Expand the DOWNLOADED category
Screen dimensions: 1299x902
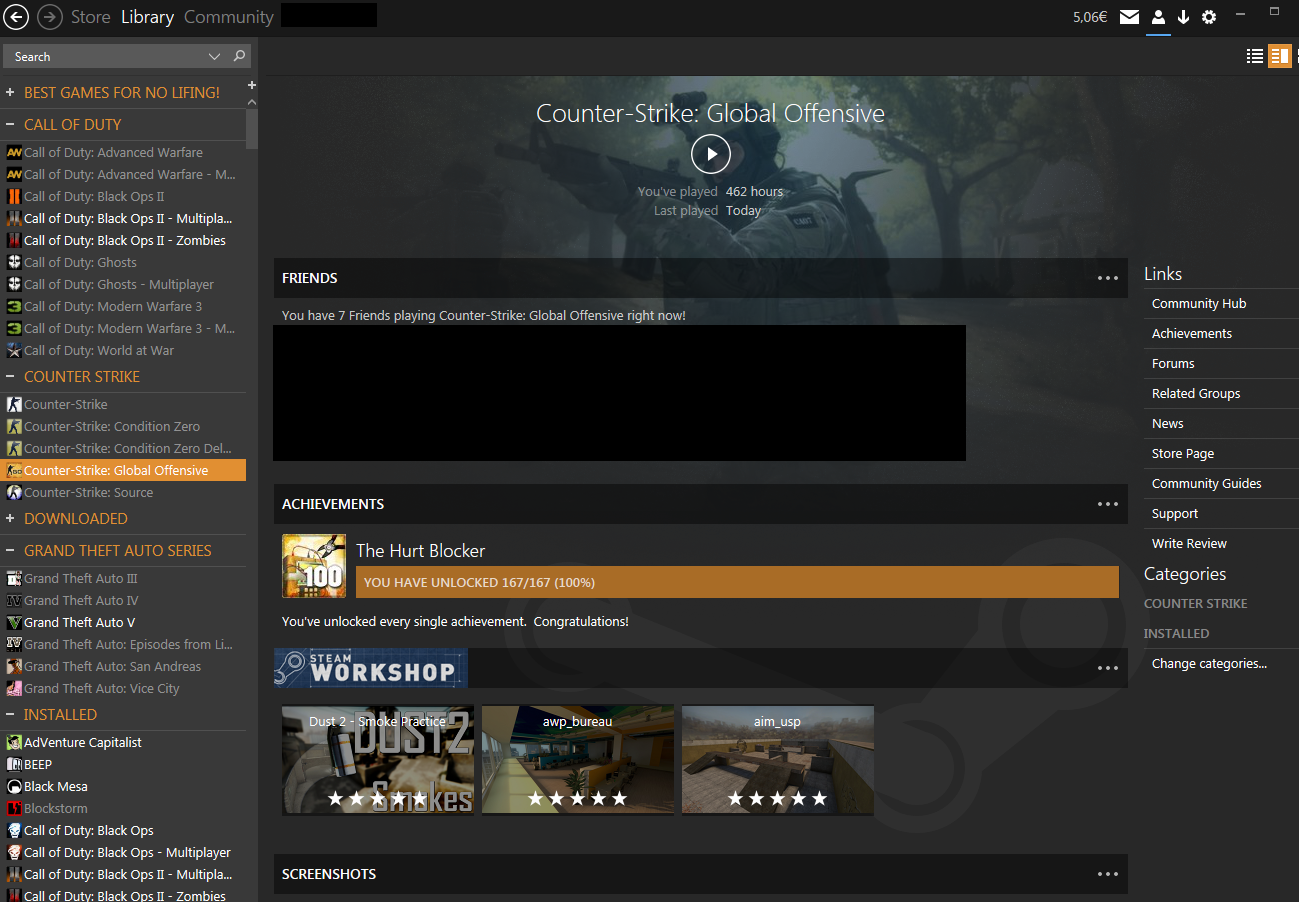point(10,519)
